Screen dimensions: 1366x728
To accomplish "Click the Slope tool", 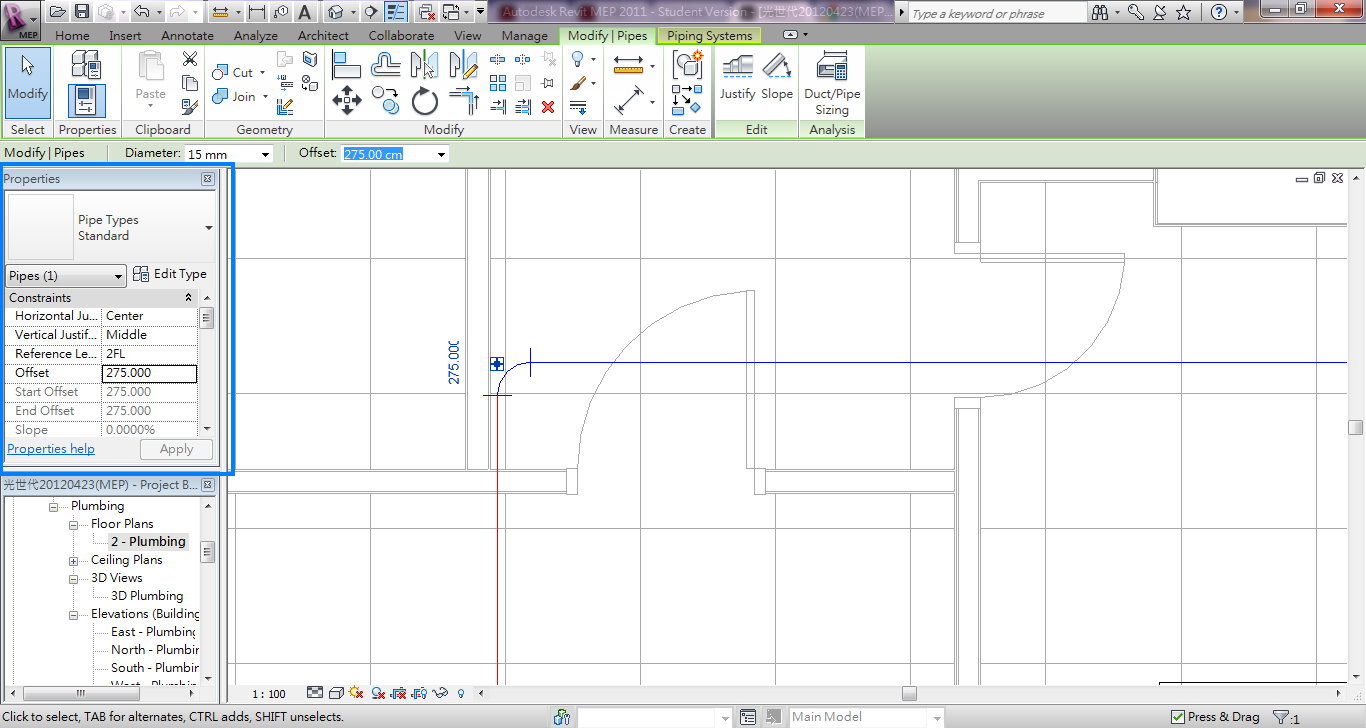I will point(777,77).
